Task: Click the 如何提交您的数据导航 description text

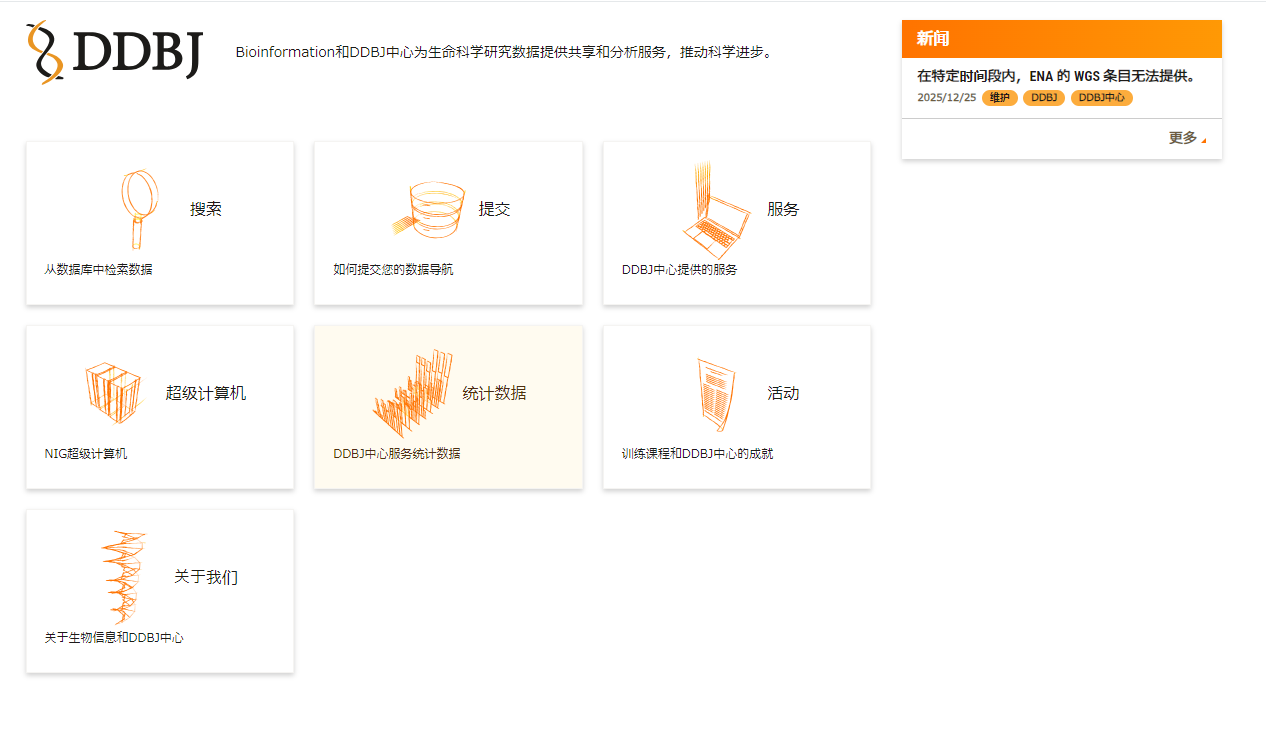Action: (x=393, y=268)
